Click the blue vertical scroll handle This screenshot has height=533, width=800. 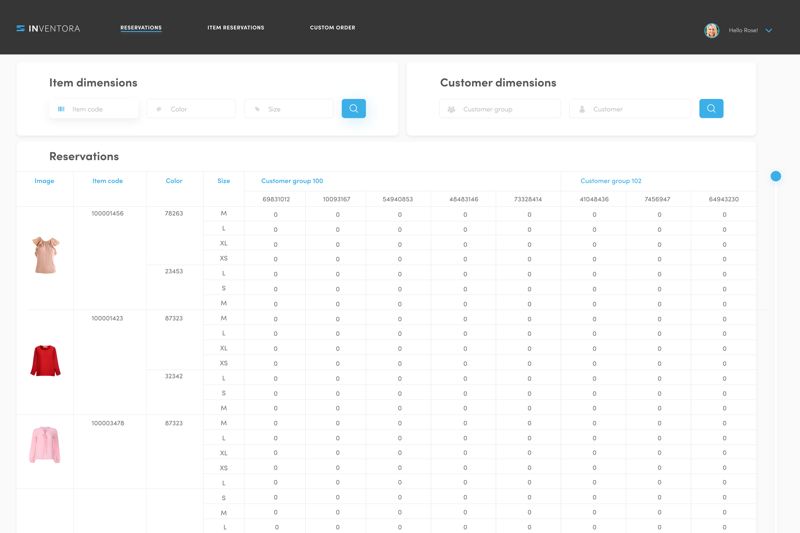point(776,176)
